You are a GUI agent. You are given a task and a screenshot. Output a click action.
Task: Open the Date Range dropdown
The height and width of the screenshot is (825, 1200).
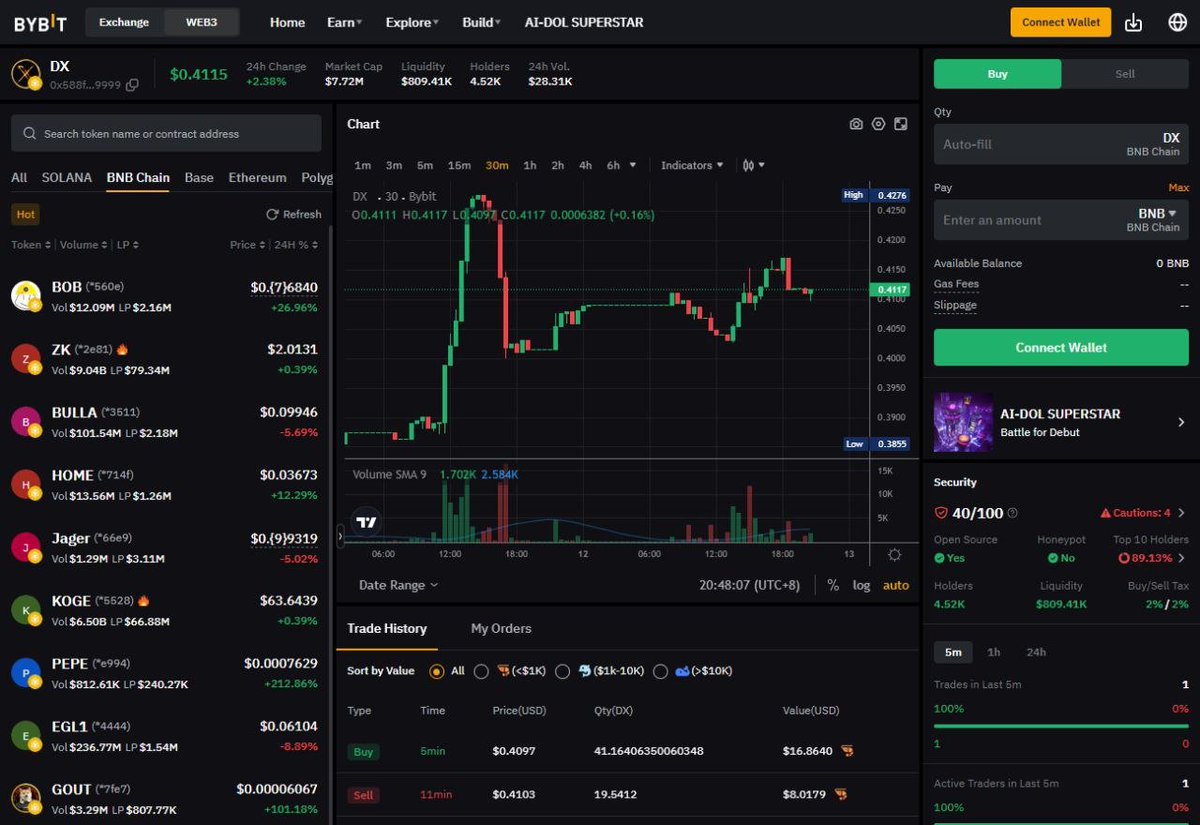click(x=398, y=585)
